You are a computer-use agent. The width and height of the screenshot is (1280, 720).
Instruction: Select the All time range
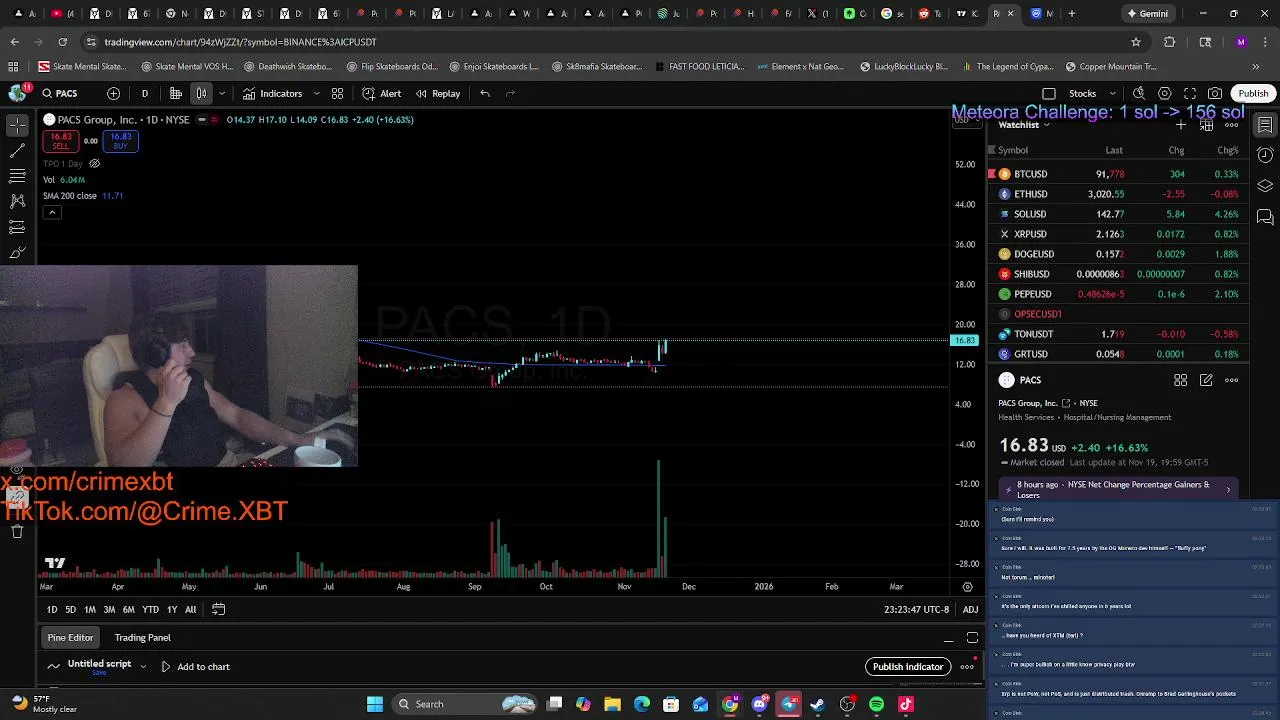click(x=190, y=609)
